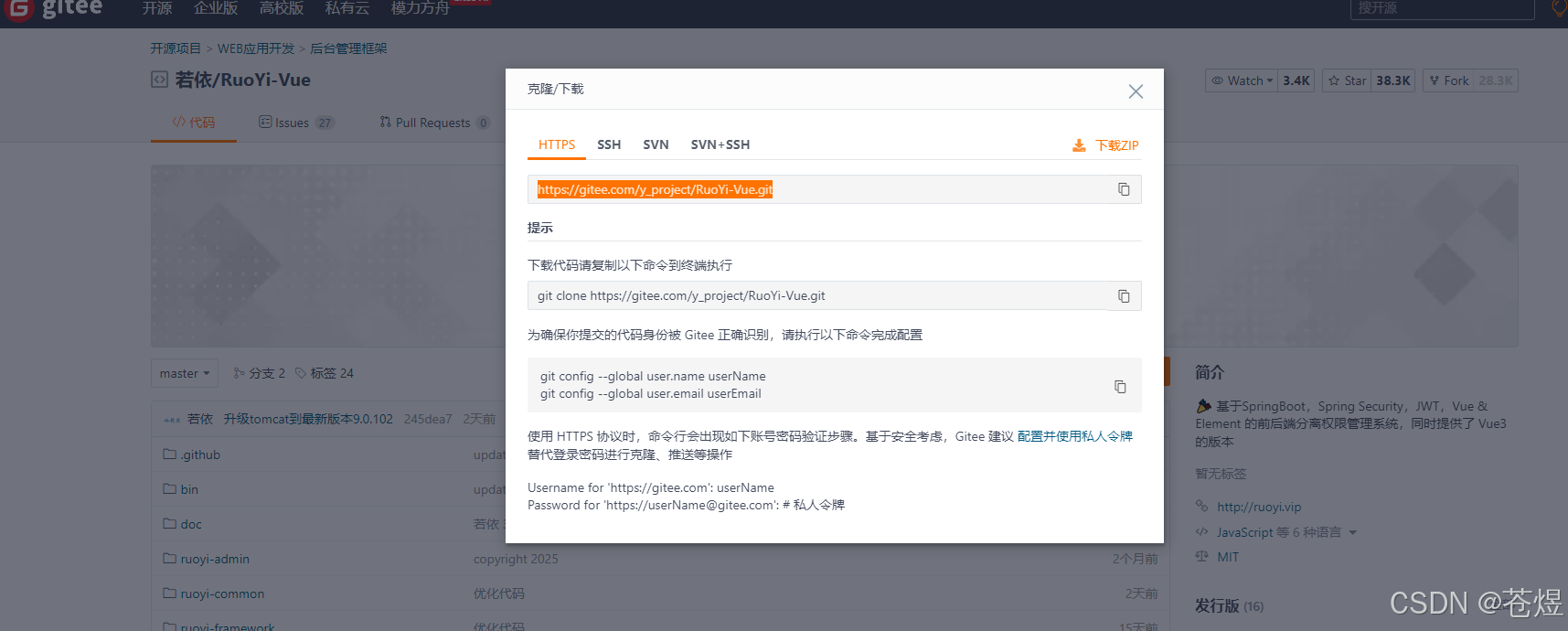Switch to the SVN tab
Viewport: 1568px width, 631px height.
tap(656, 144)
